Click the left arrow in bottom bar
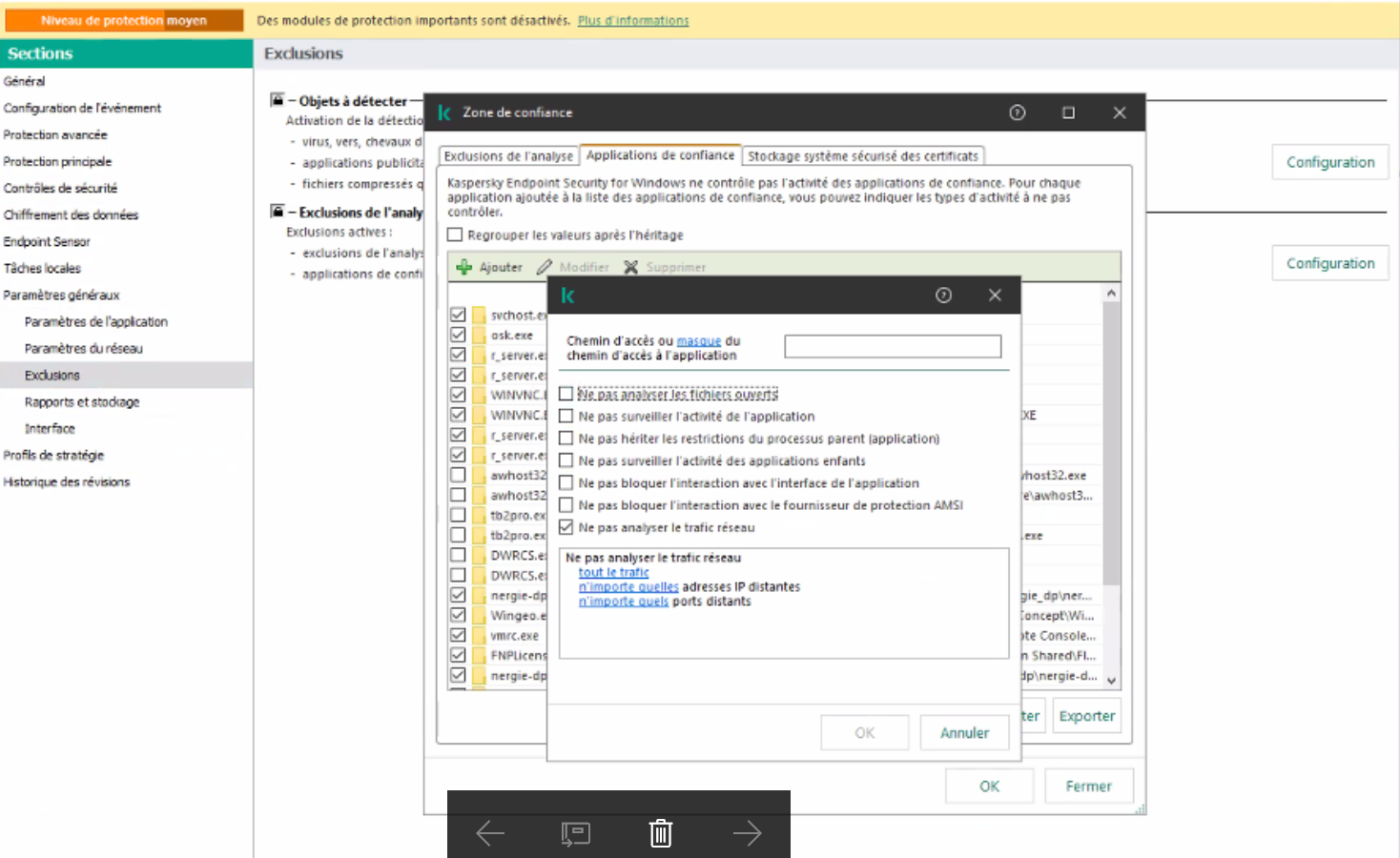The image size is (1400, 858). (x=490, y=833)
